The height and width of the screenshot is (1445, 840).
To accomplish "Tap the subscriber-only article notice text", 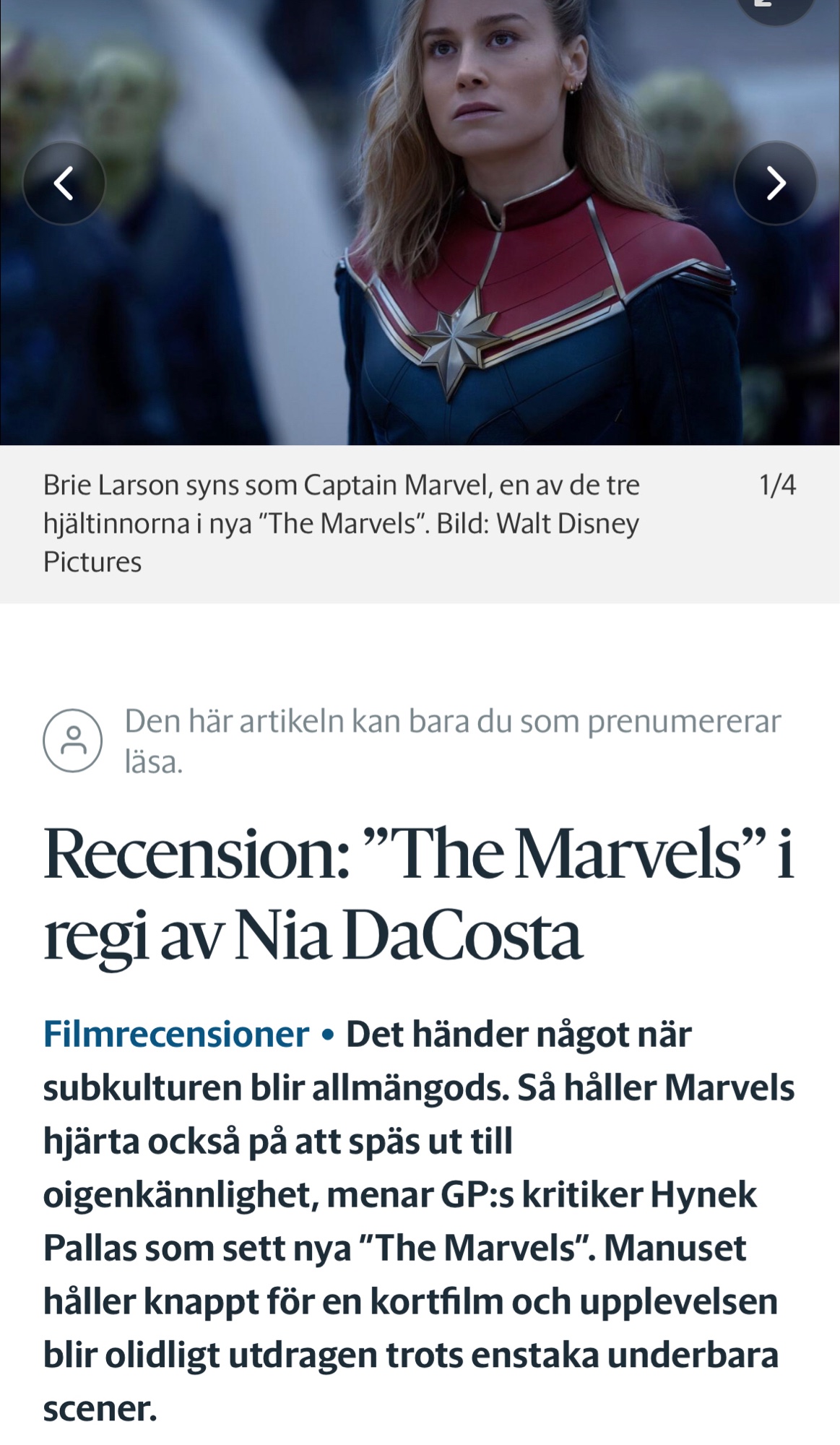I will coord(453,741).
